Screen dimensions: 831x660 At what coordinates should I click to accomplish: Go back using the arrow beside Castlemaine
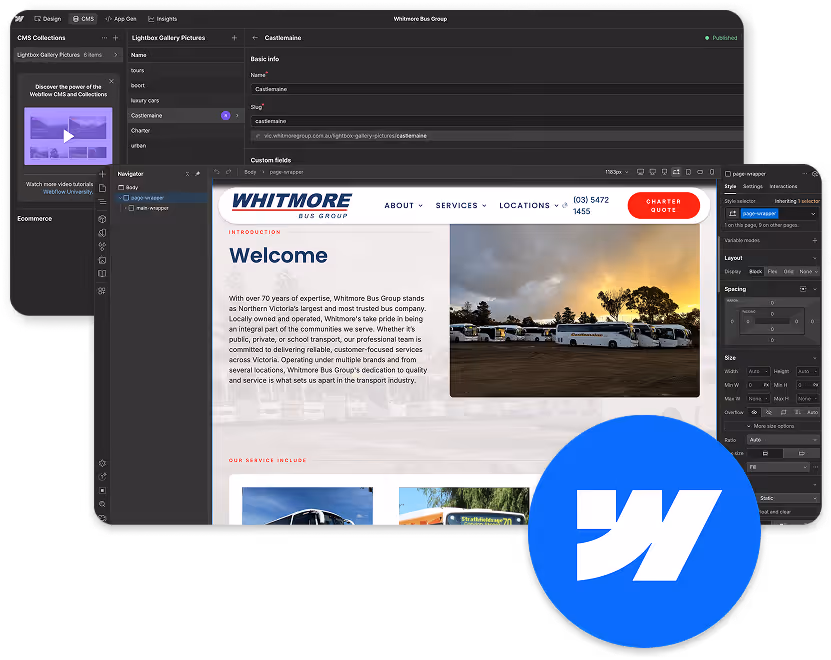coord(255,38)
